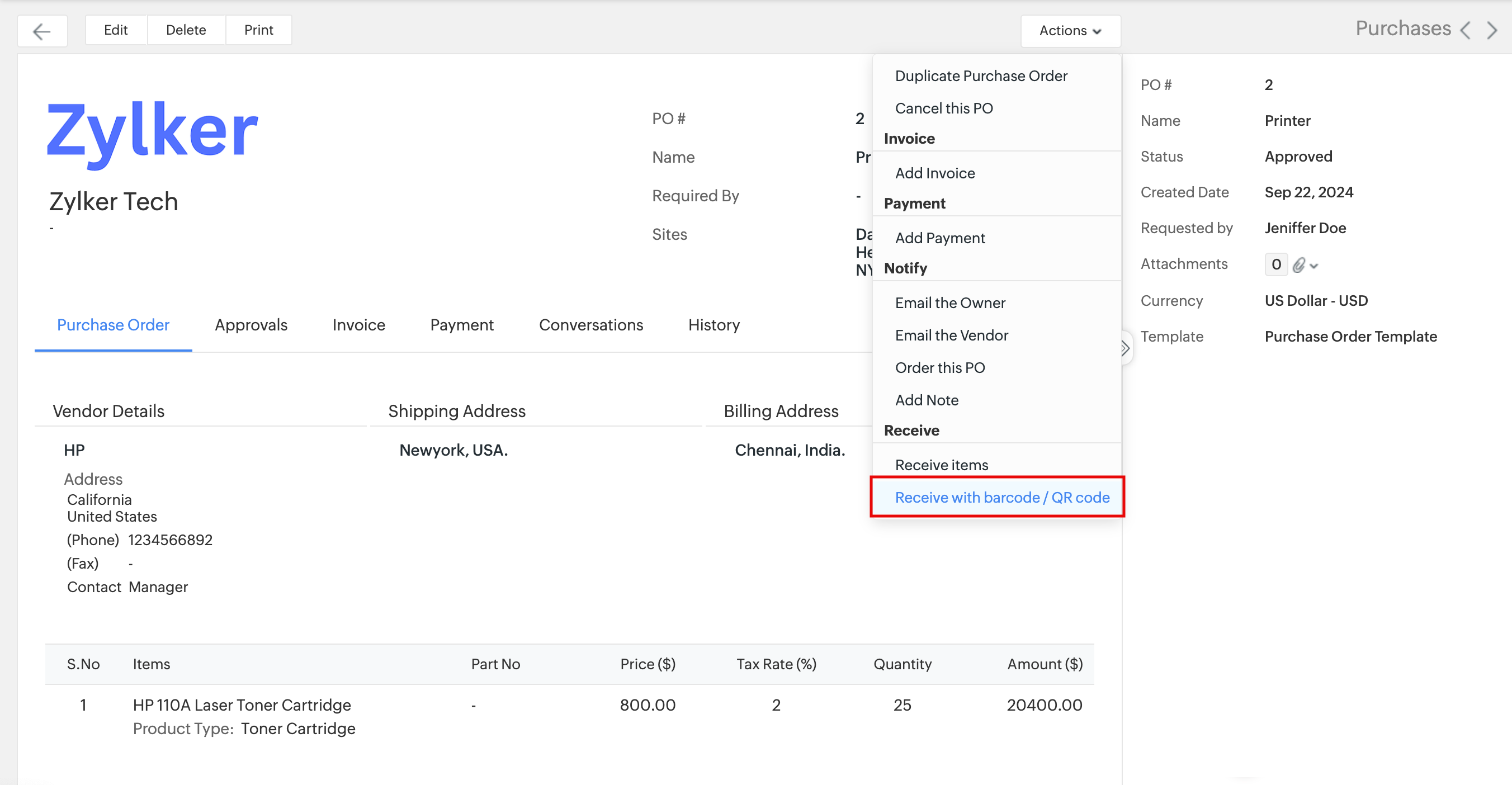Select Receive with barcode / QR code

point(1001,498)
